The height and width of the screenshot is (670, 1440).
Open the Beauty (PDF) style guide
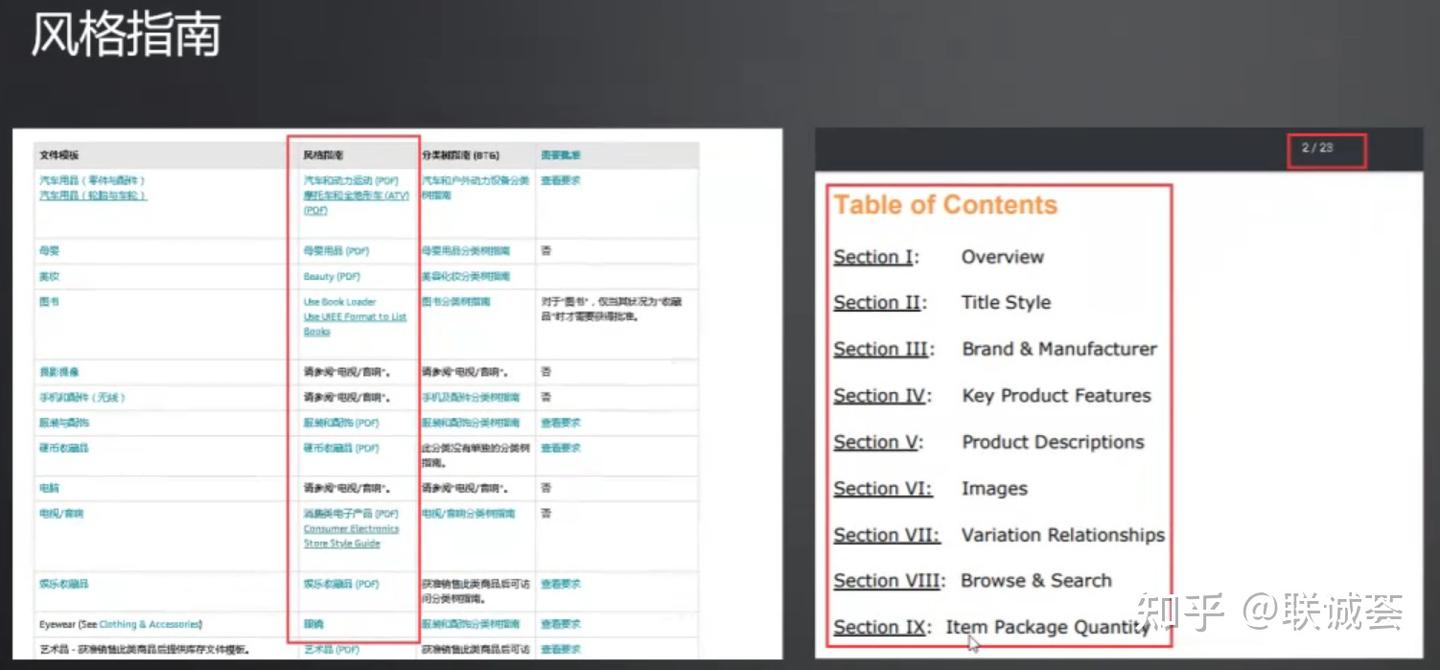coord(332,276)
